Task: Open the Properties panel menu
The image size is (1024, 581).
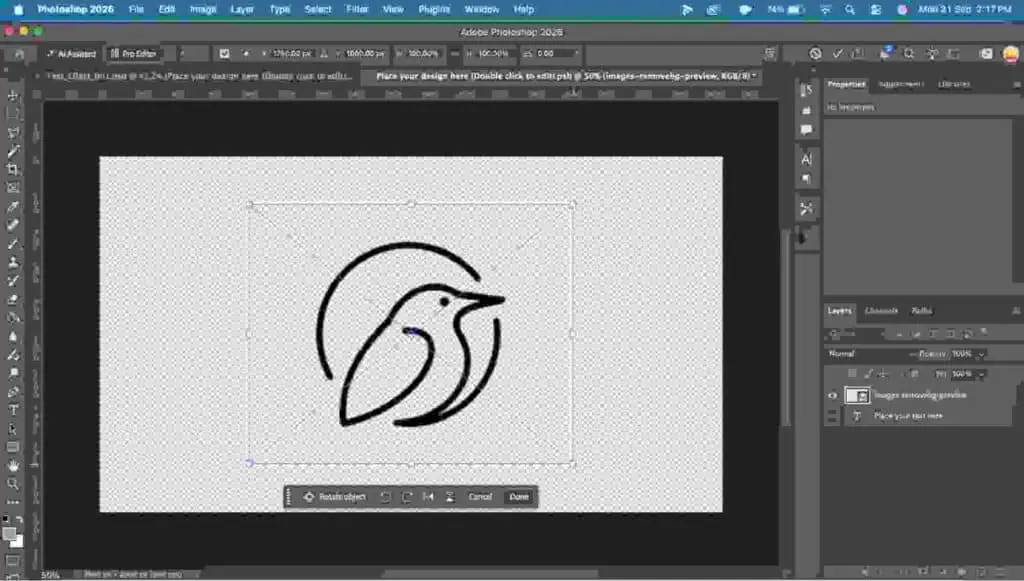Action: coord(1016,84)
